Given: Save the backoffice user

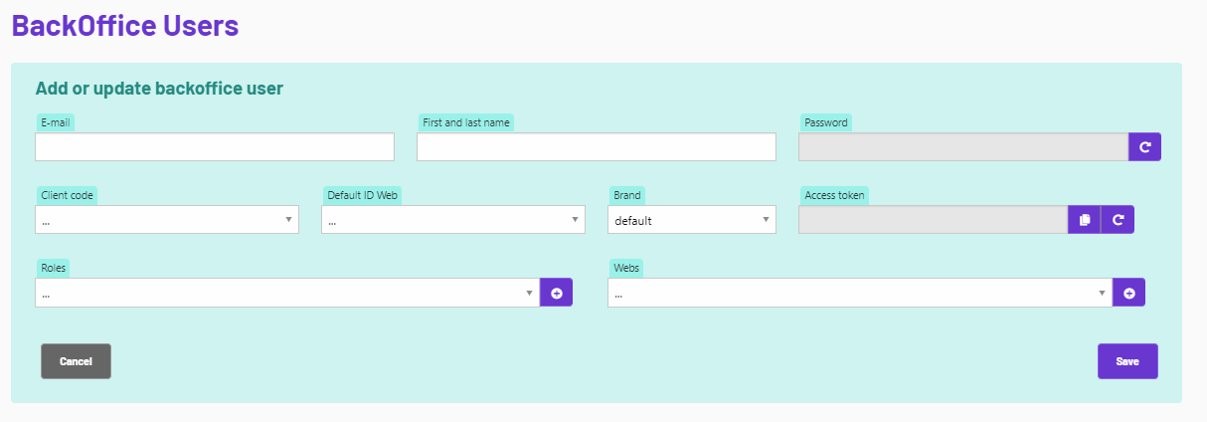Looking at the screenshot, I should pyautogui.click(x=1128, y=361).
